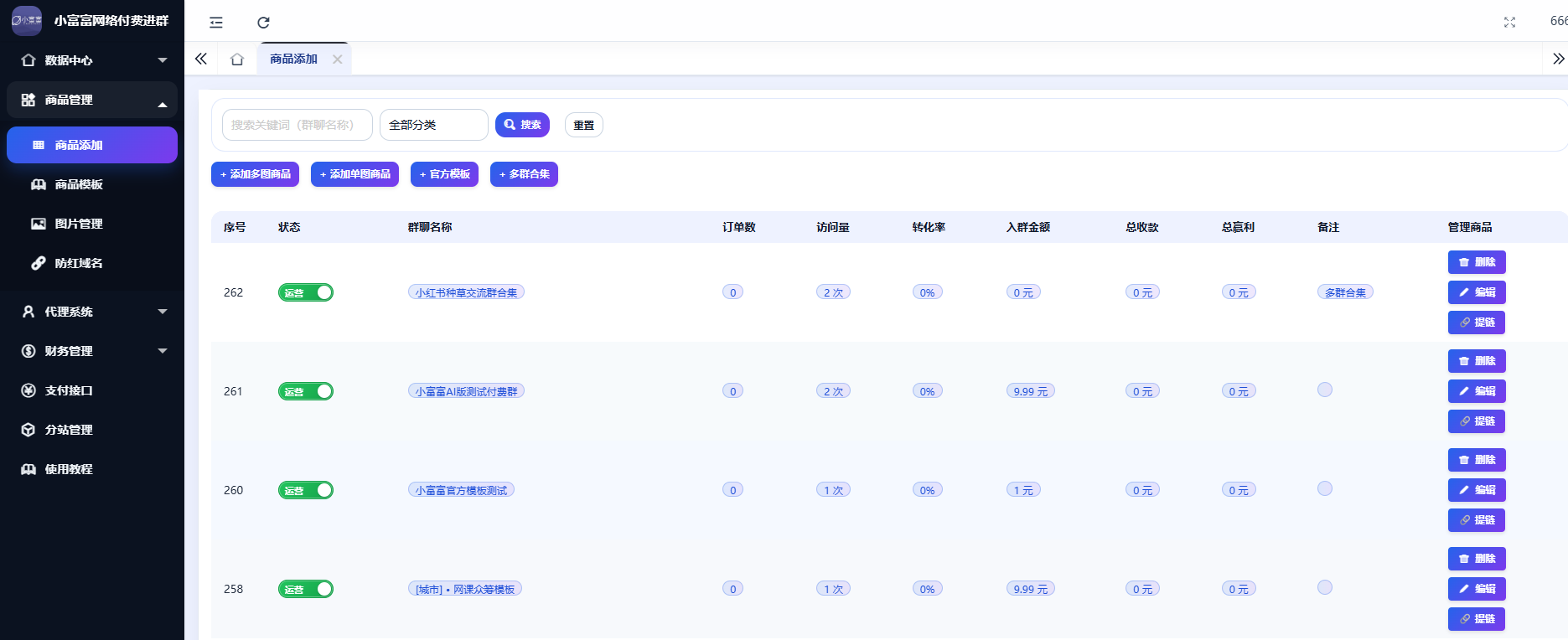This screenshot has height=640, width=1568.
Task: Click the 搜索 button
Action: pos(522,125)
